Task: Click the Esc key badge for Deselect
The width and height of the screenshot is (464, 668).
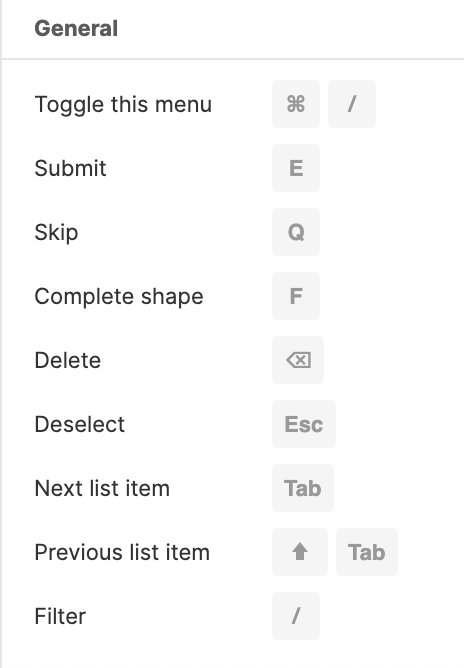Action: (304, 424)
